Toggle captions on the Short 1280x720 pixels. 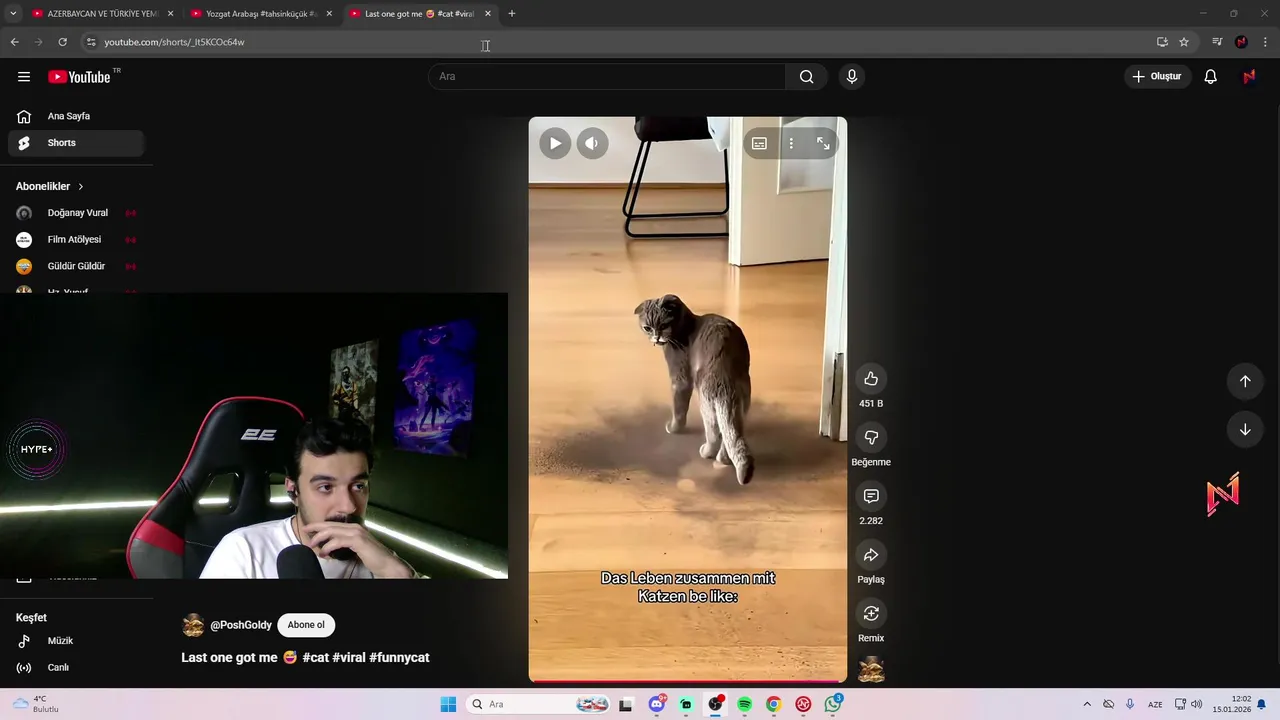[759, 143]
